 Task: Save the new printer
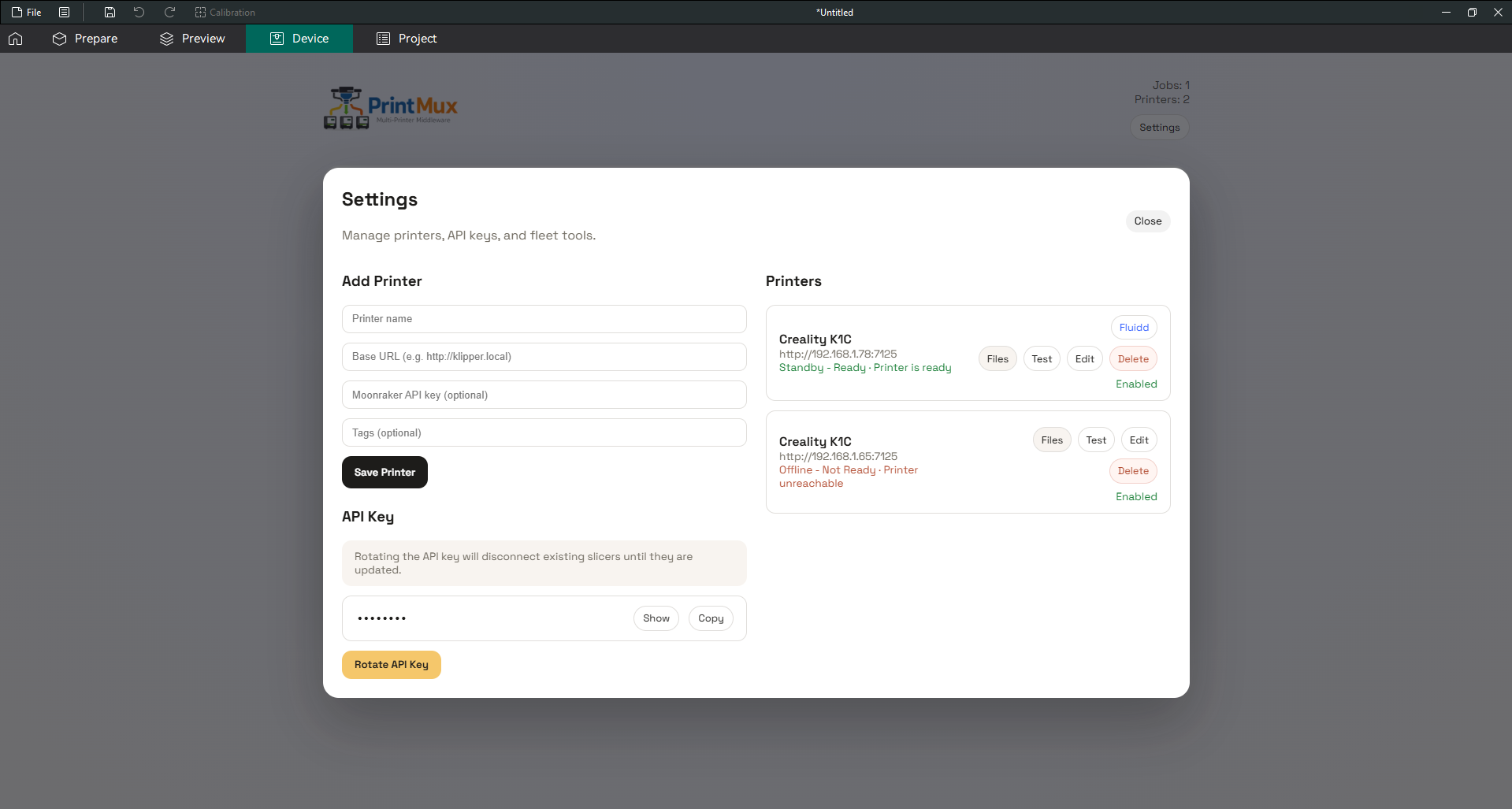pyautogui.click(x=385, y=472)
